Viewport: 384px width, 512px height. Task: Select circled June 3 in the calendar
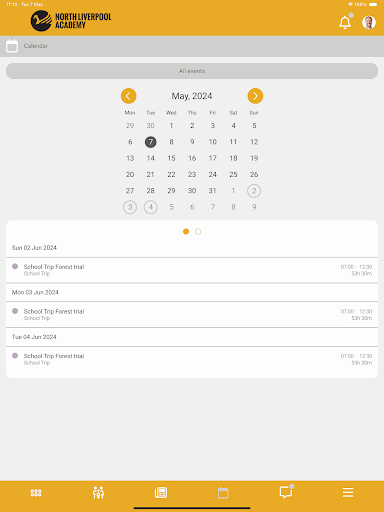pos(130,207)
